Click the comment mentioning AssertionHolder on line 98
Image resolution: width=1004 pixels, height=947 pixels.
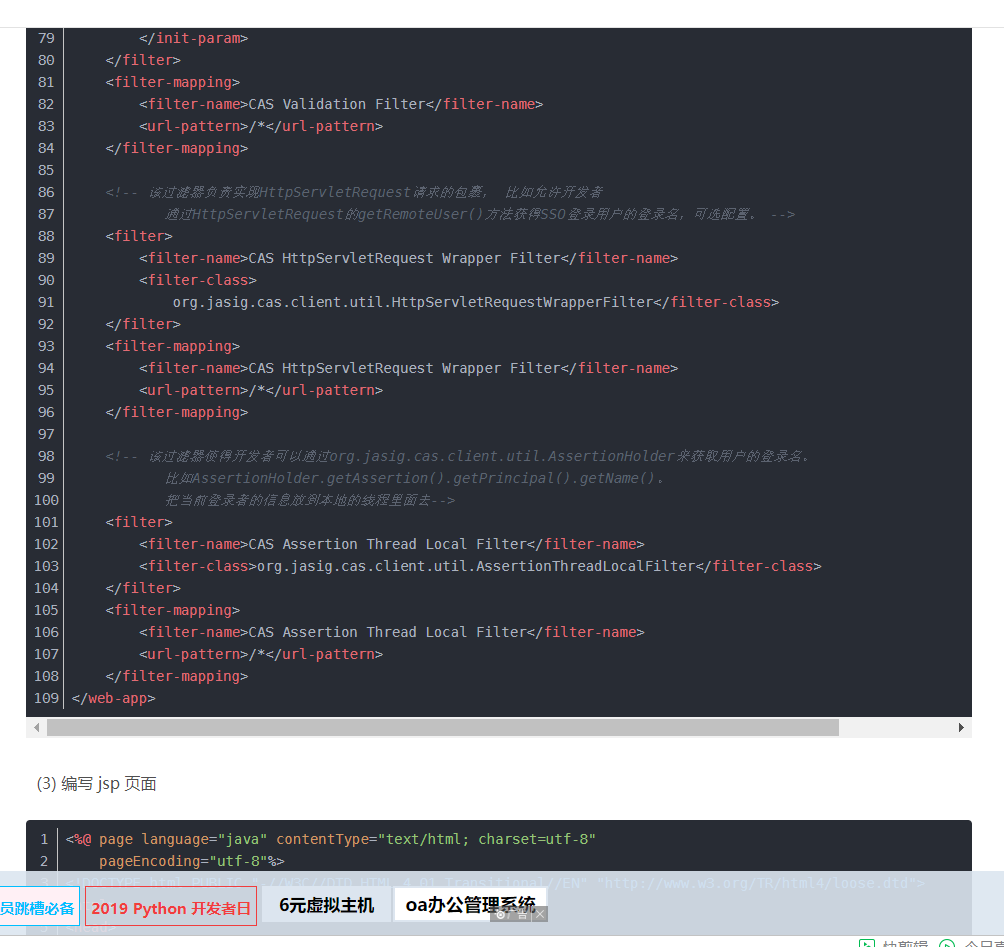click(x=458, y=456)
